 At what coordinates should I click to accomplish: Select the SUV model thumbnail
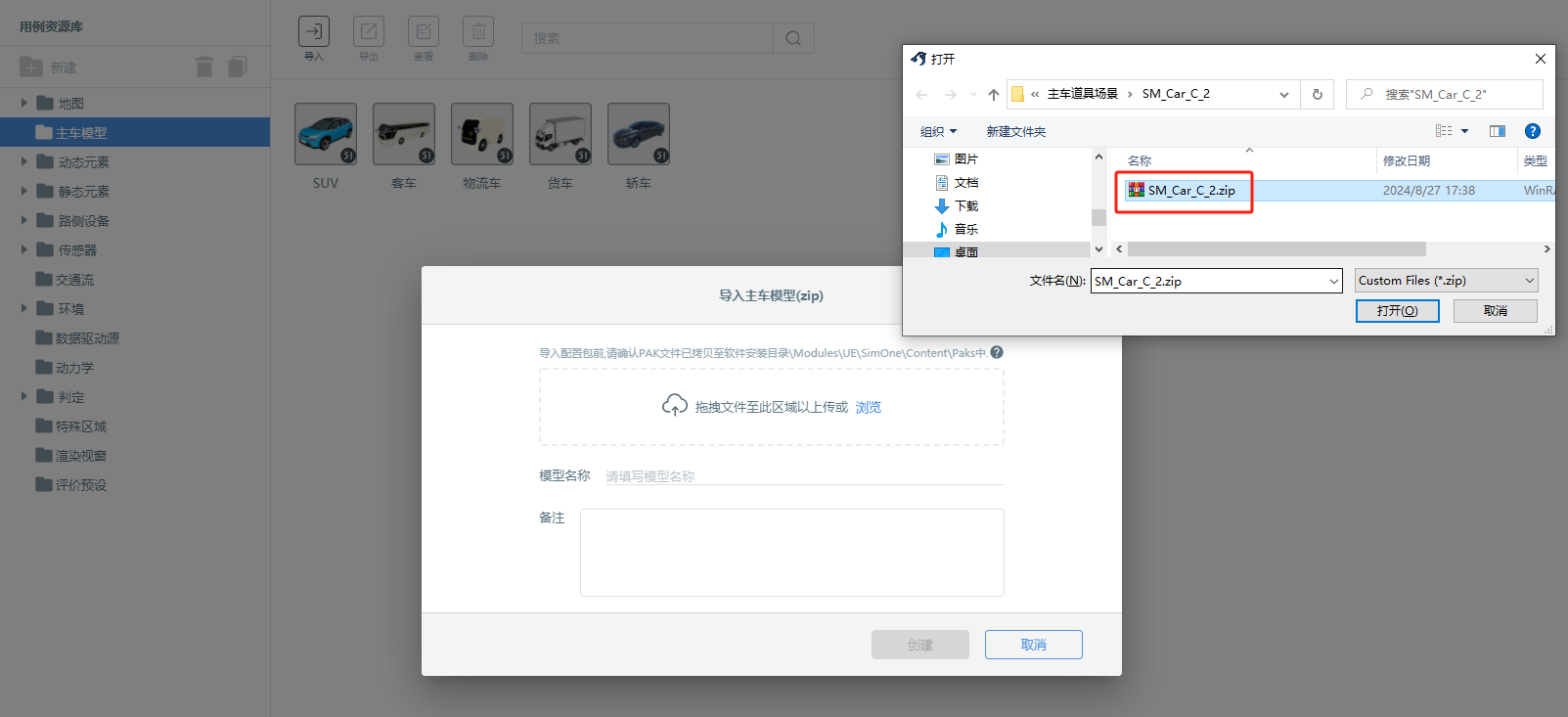click(326, 135)
